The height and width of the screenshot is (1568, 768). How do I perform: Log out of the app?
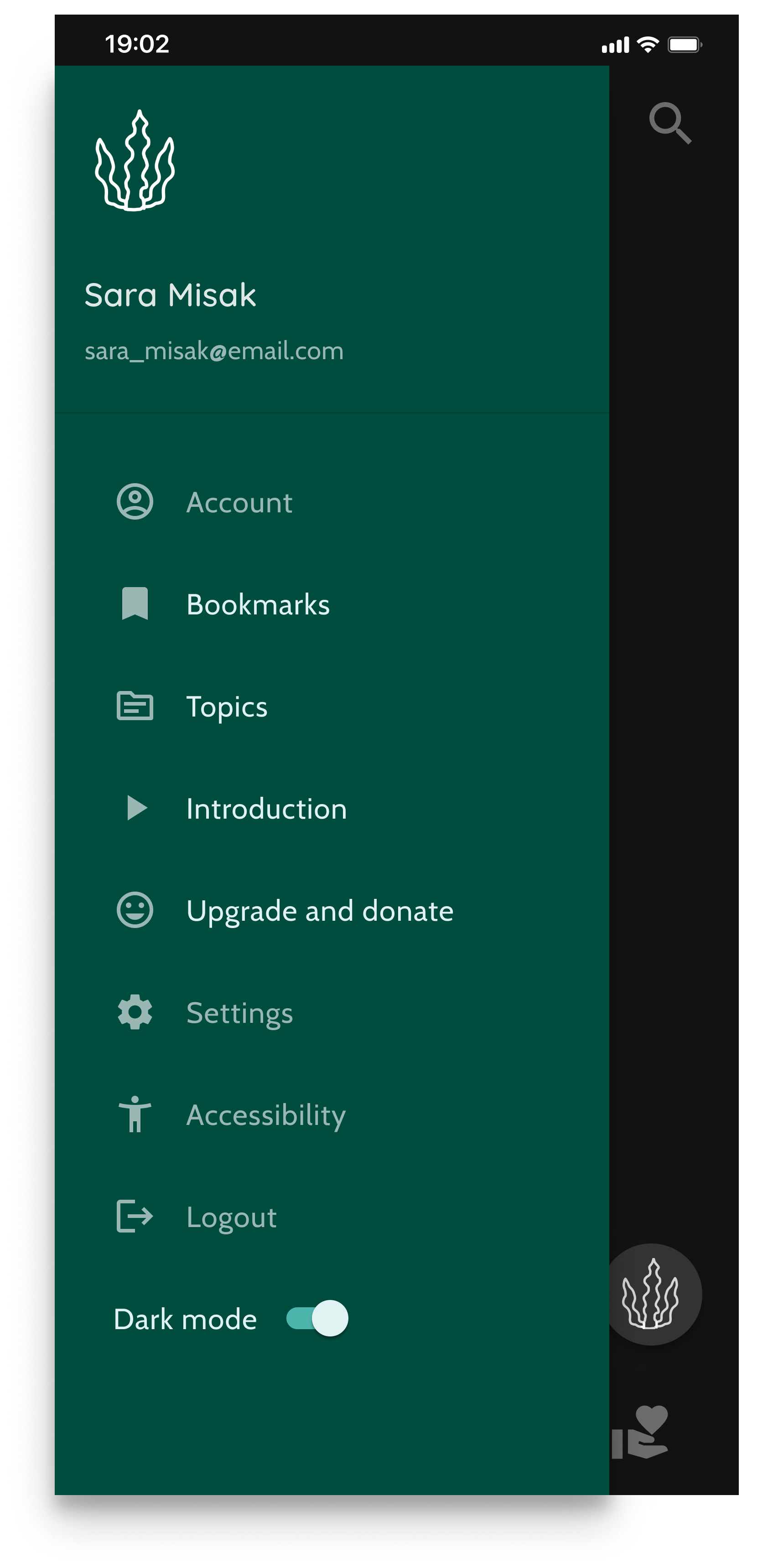pos(231,1217)
